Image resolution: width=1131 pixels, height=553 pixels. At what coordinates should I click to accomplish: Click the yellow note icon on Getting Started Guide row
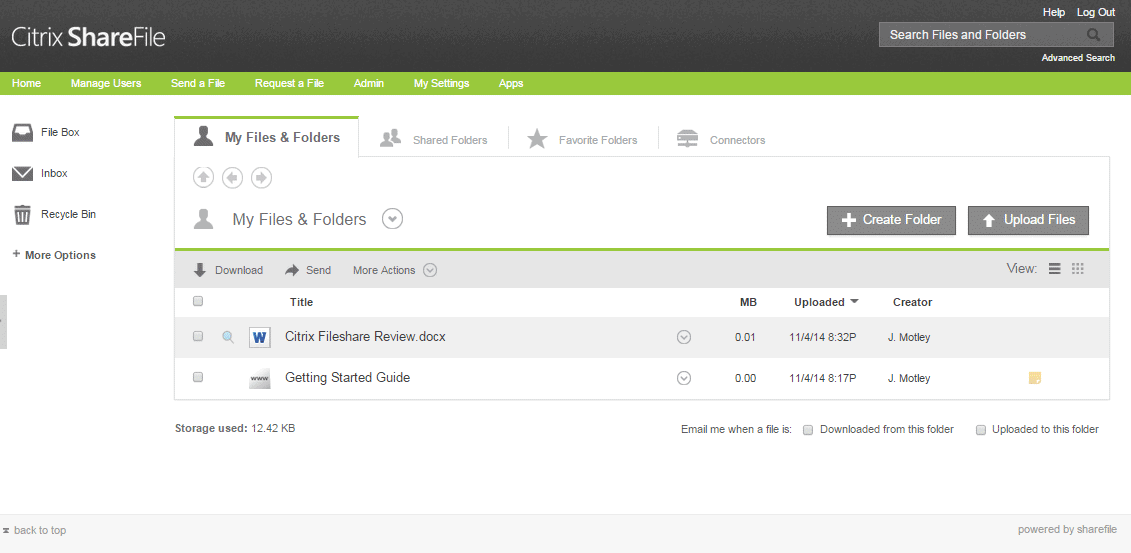[x=1035, y=378]
